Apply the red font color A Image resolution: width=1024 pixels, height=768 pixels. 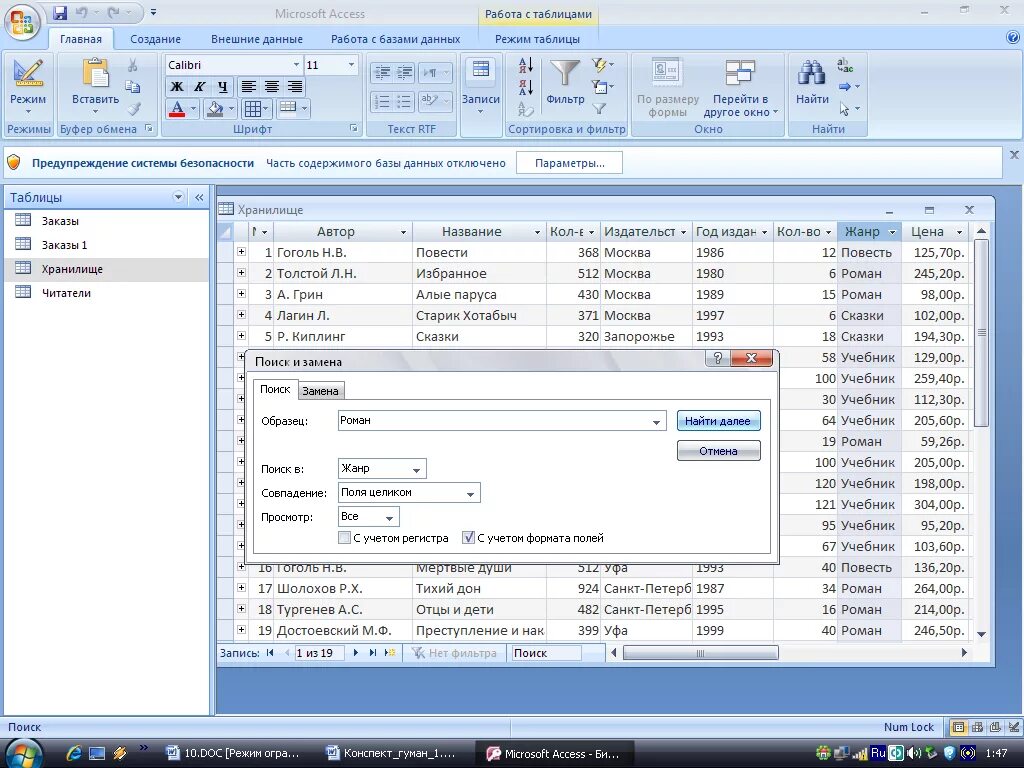click(x=177, y=108)
